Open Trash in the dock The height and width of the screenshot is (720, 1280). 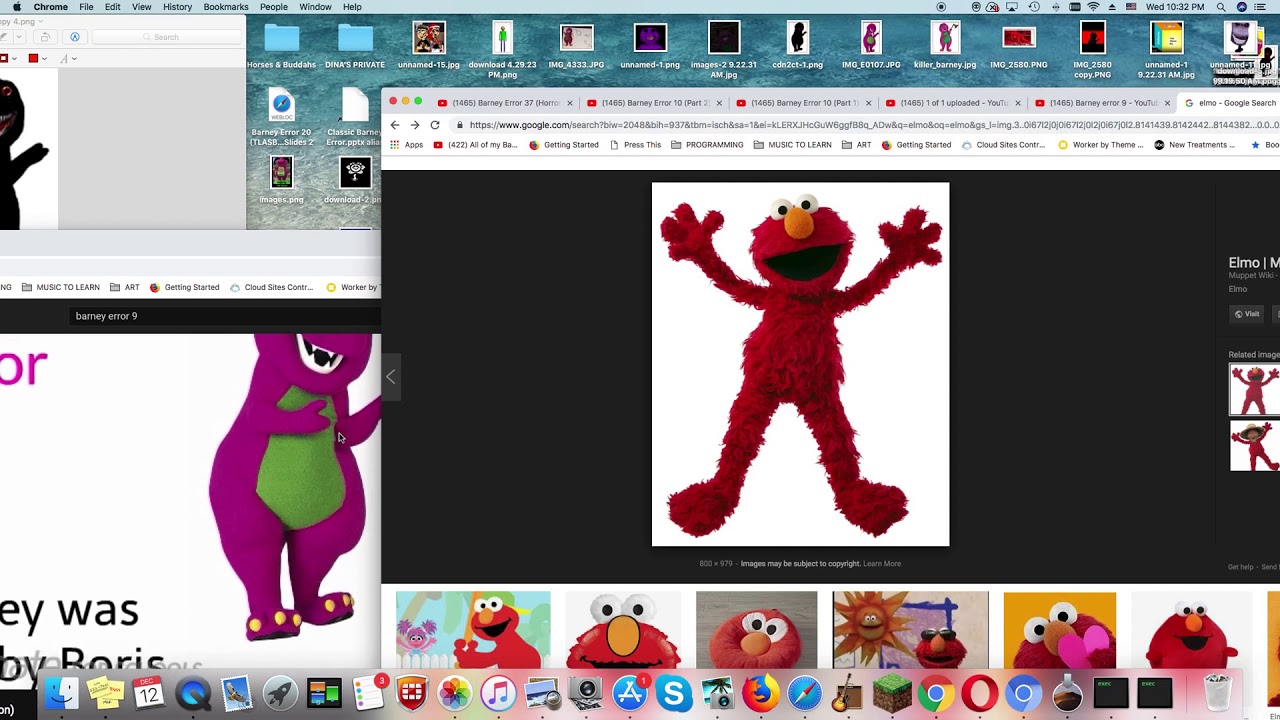(x=1217, y=693)
